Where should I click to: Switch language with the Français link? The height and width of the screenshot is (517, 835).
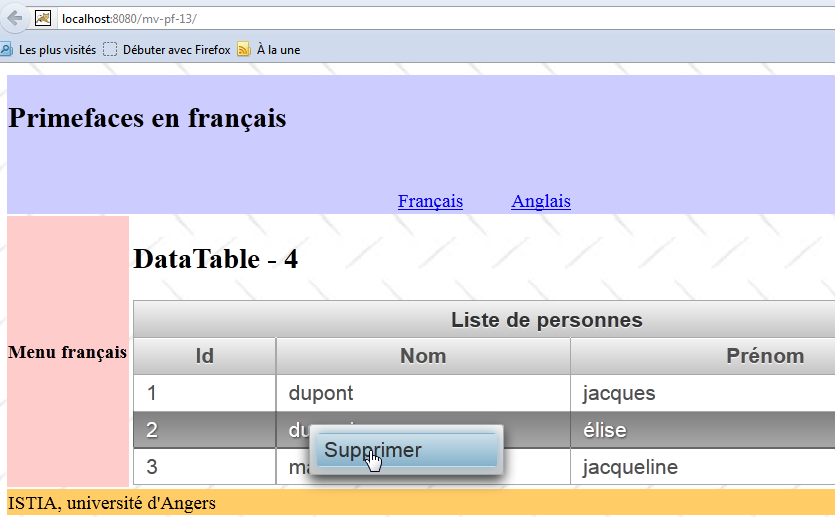click(x=430, y=201)
